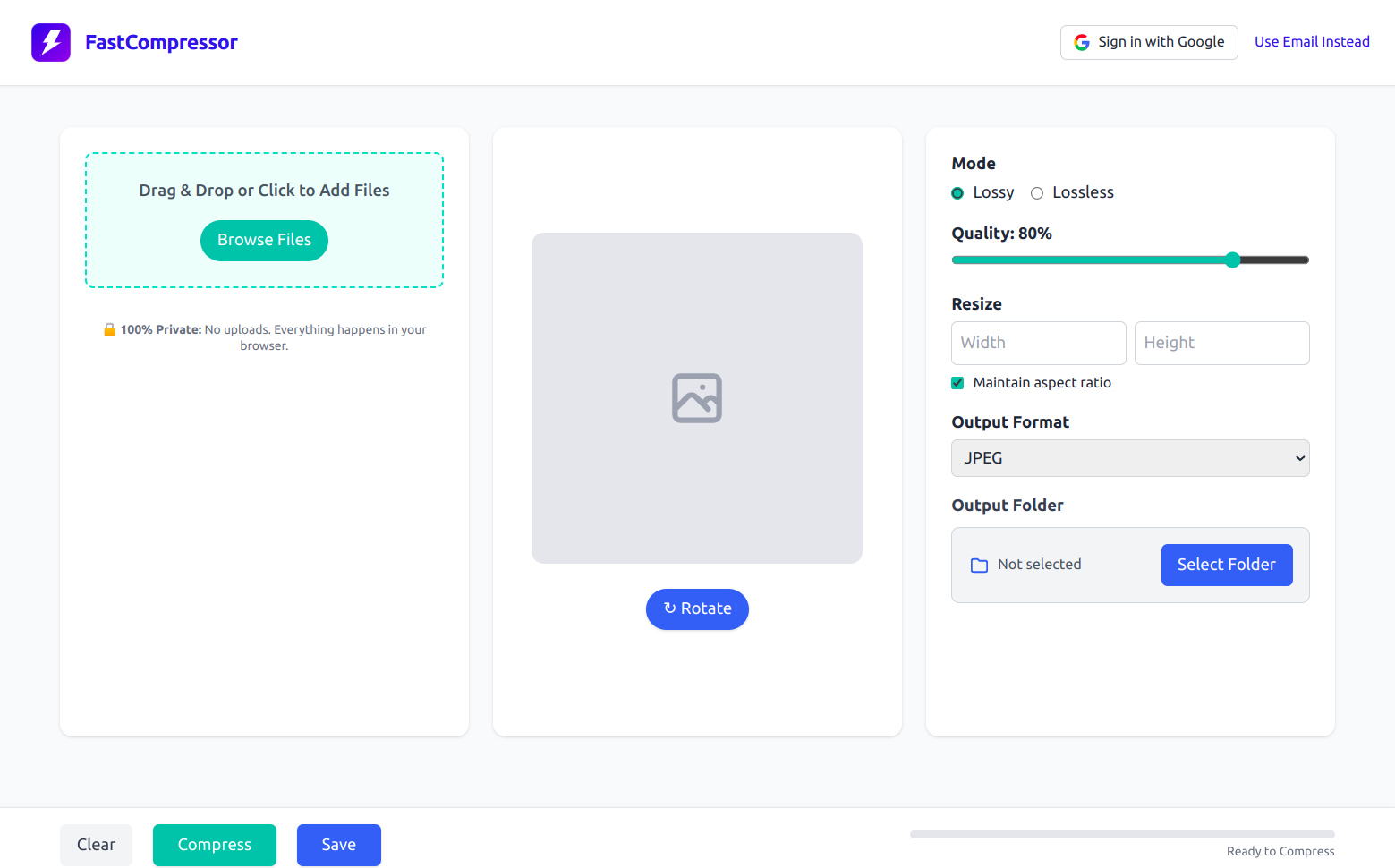Uncheck Maintain aspect ratio
This screenshot has height=868, width=1395.
tap(957, 382)
